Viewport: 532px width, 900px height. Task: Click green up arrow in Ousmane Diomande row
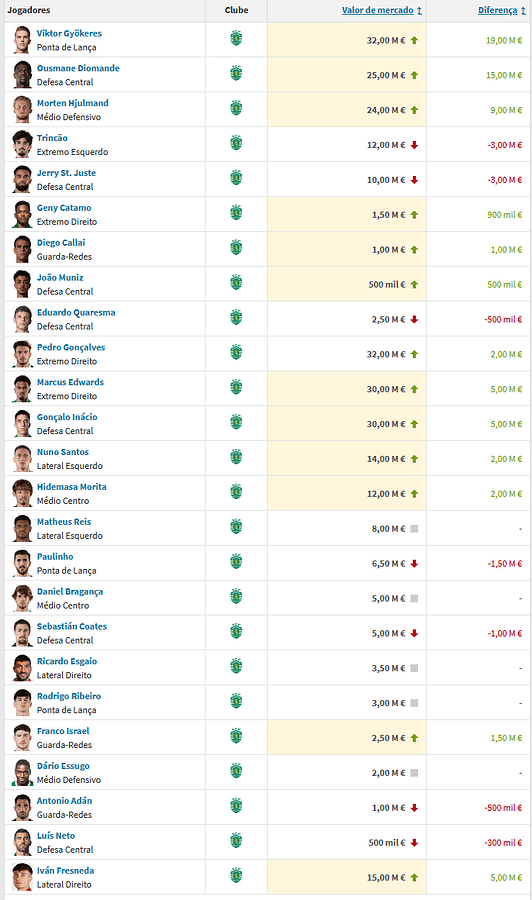pyautogui.click(x=414, y=75)
